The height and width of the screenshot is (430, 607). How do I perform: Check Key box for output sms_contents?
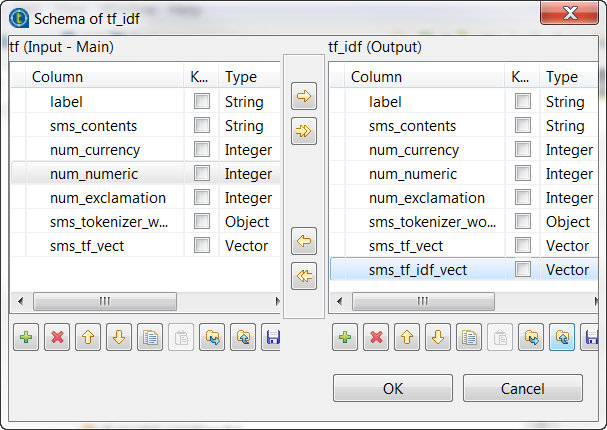[522, 125]
